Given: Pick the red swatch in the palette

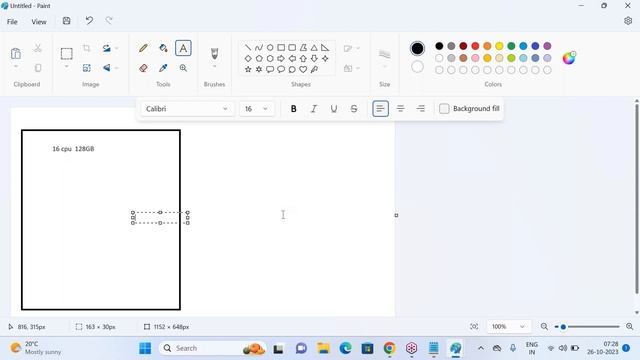Looking at the screenshot, I should tap(475, 46).
